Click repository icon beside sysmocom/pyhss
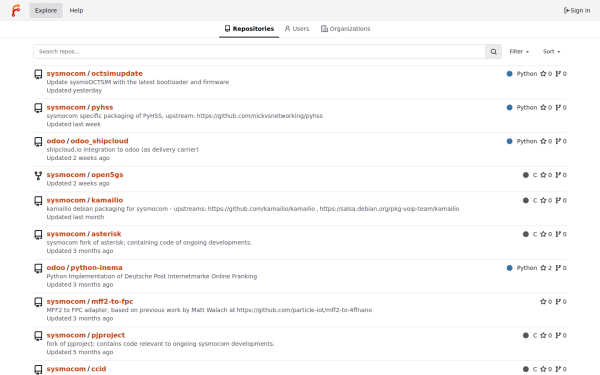This screenshot has width=600, height=375. click(x=38, y=108)
